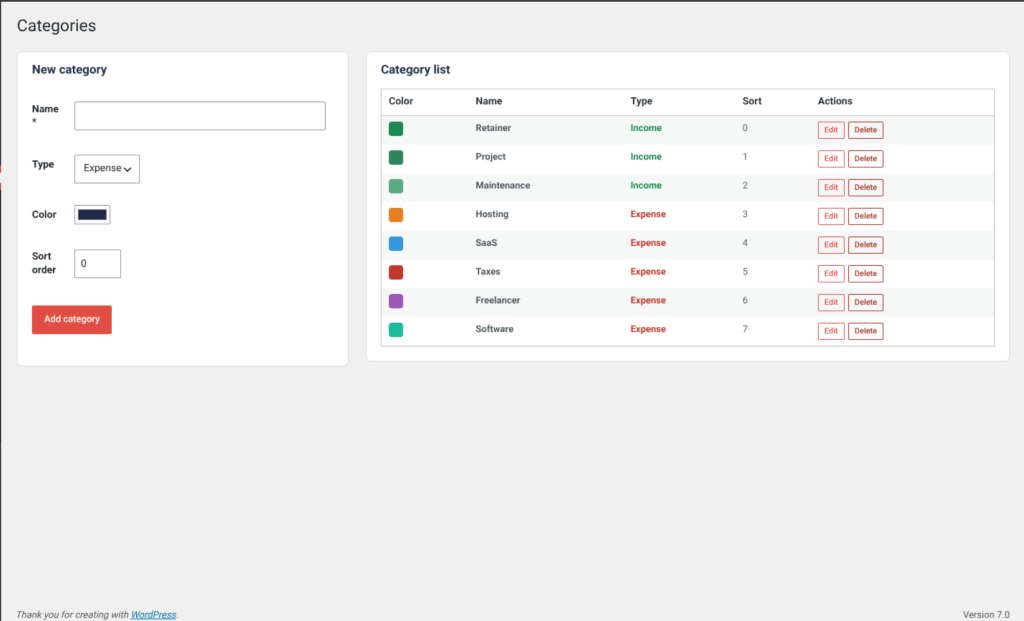The height and width of the screenshot is (621, 1024).
Task: Click the Maintenance name cell
Action: [503, 185]
